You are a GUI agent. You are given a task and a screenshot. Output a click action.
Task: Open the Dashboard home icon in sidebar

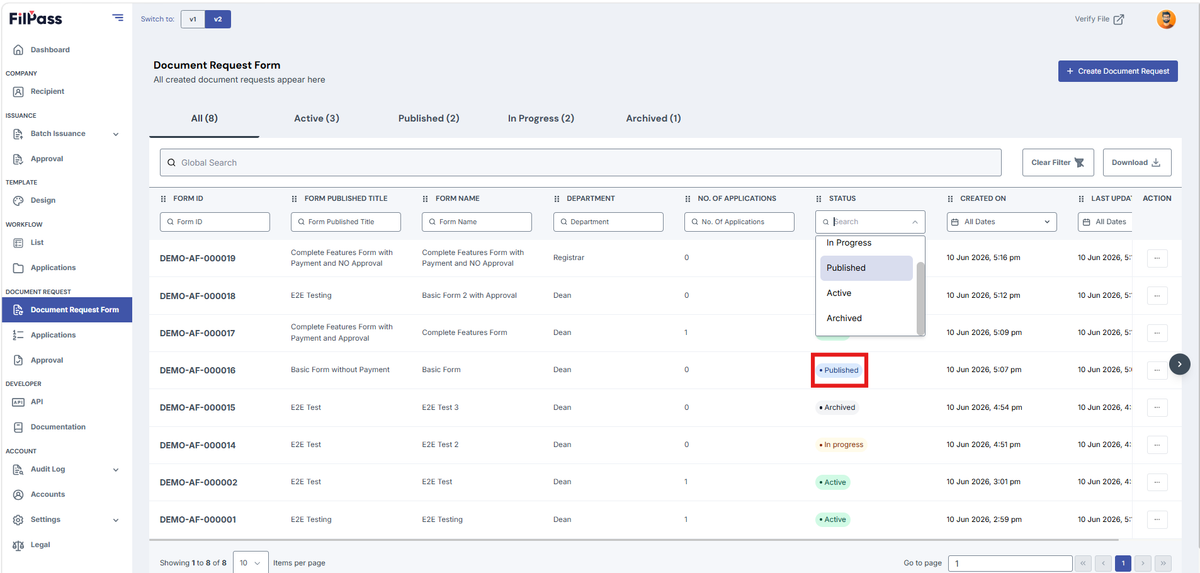tap(18, 50)
